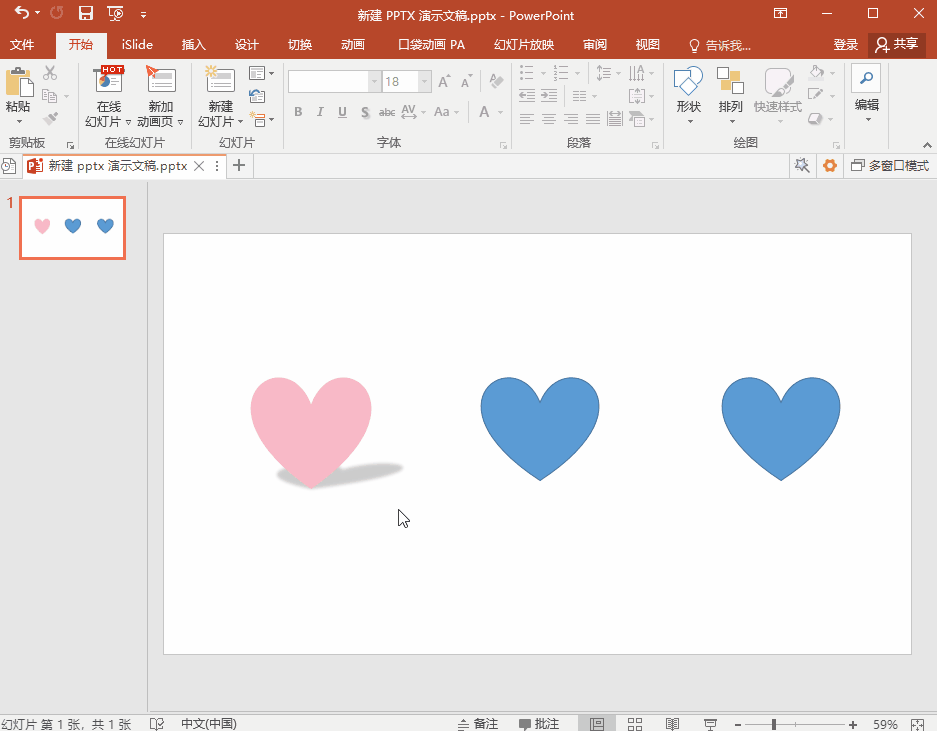Click the Comments (批注) button in status bar

pyautogui.click(x=539, y=724)
